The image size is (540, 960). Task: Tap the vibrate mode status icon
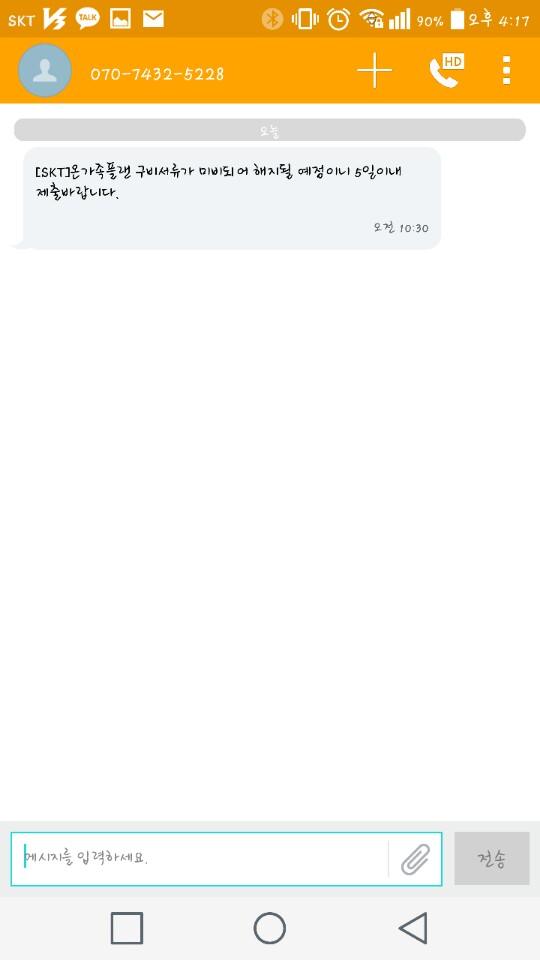pos(305,20)
